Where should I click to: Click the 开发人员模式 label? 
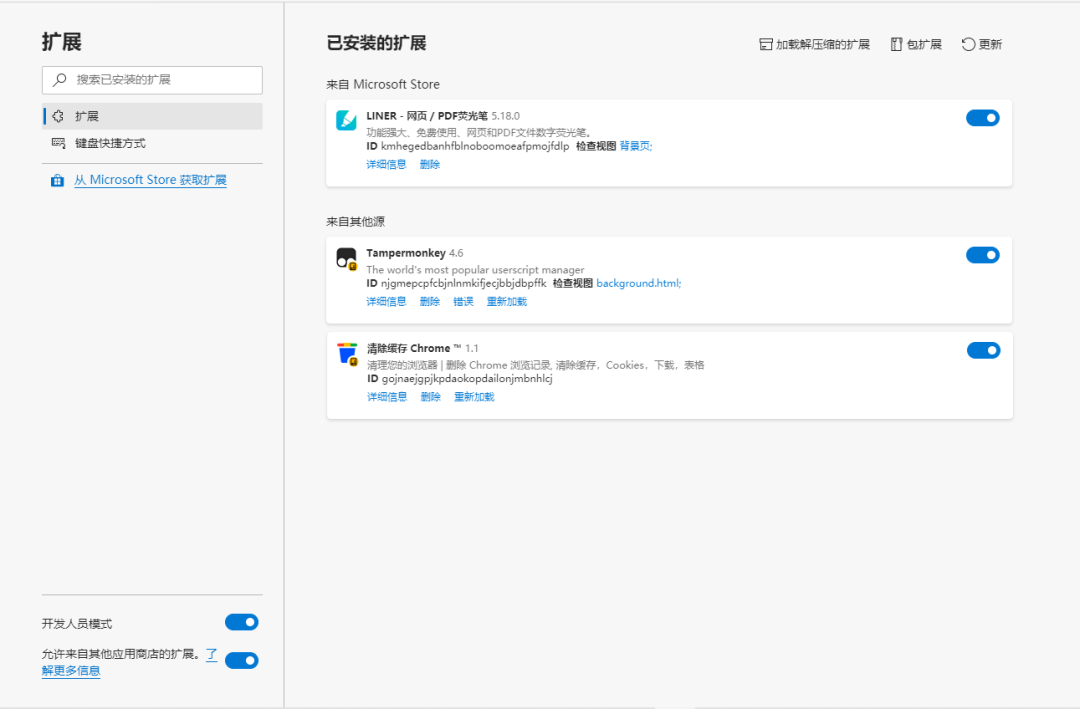tap(77, 624)
